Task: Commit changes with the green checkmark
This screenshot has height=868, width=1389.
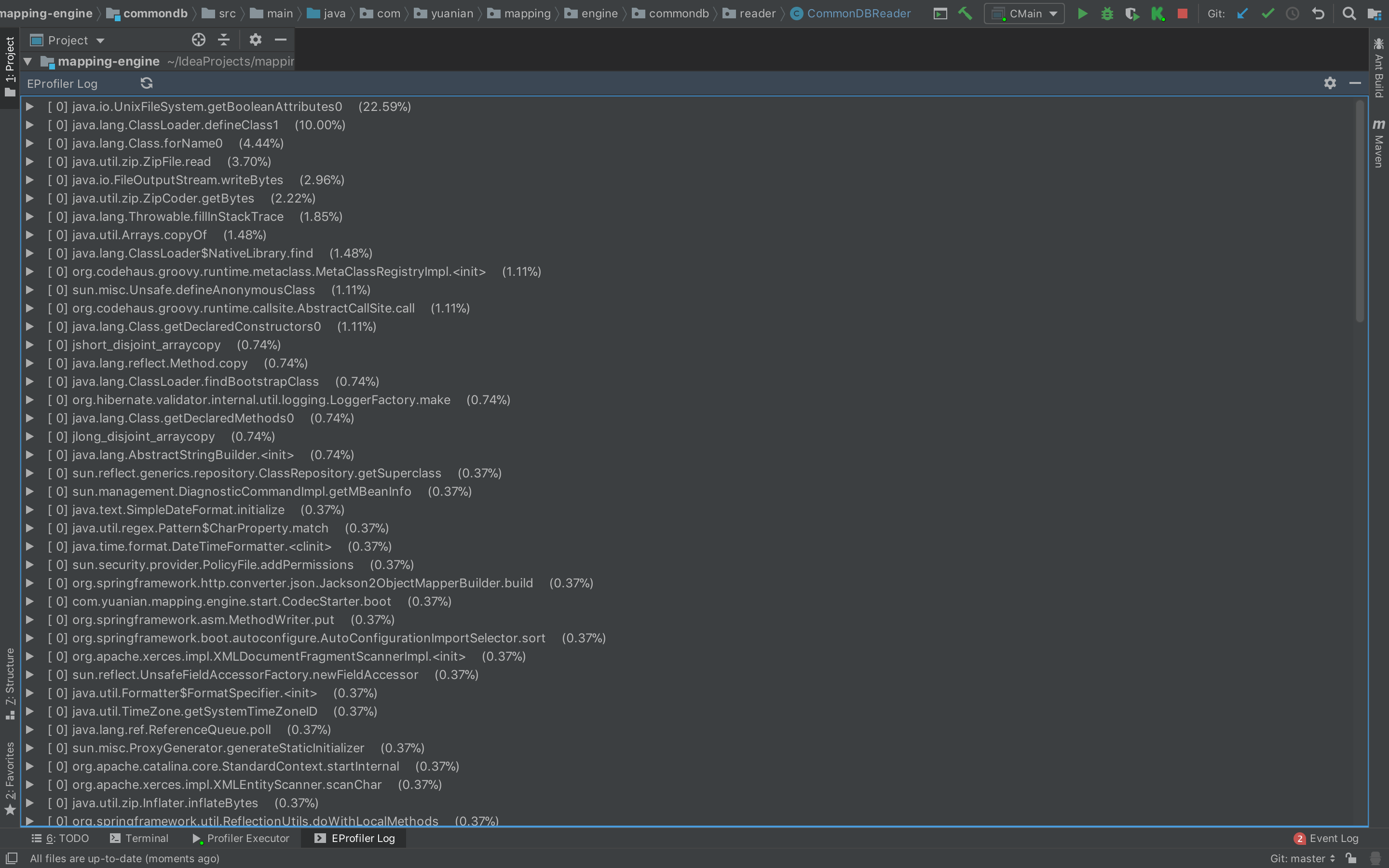Action: point(1268,14)
